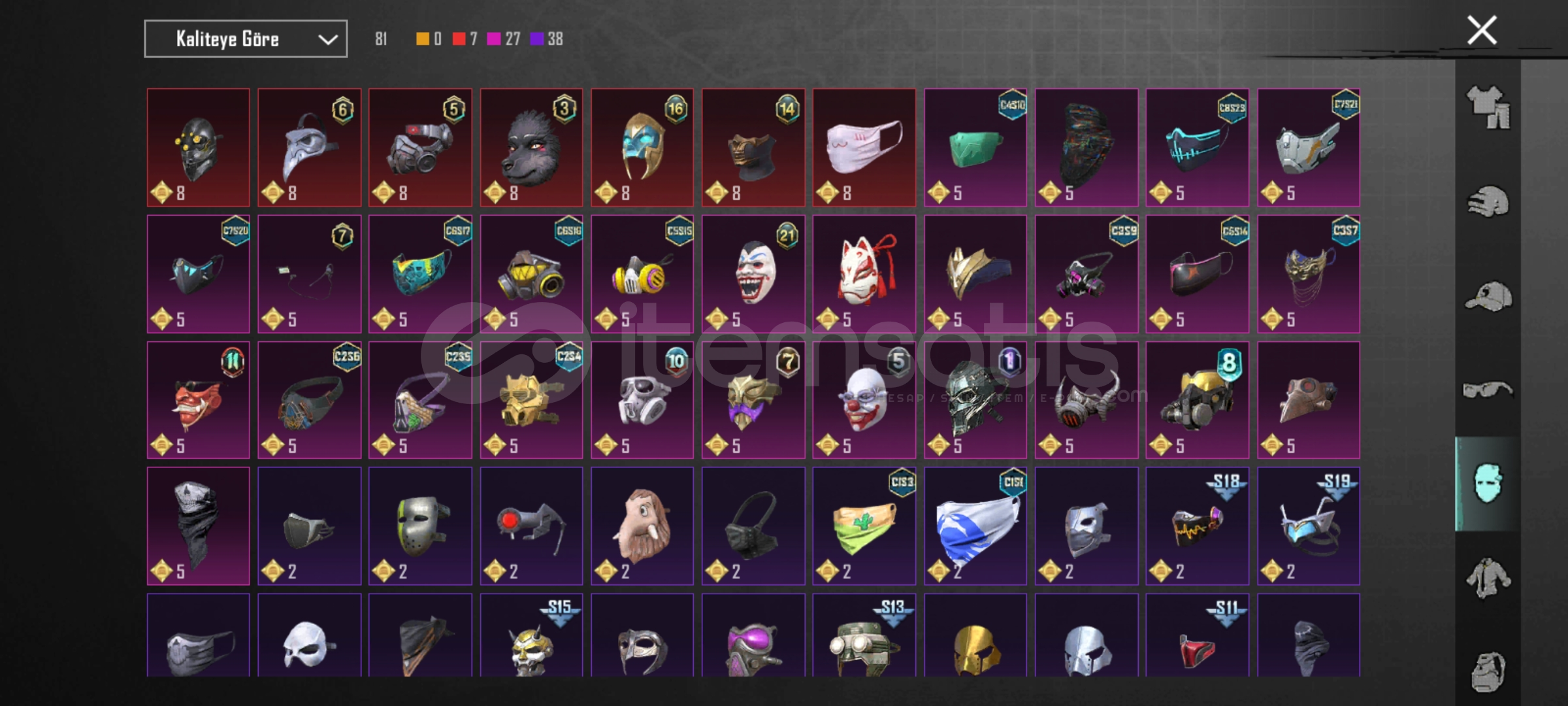Select the face mask category icon
Image resolution: width=1568 pixels, height=706 pixels.
pyautogui.click(x=1488, y=483)
